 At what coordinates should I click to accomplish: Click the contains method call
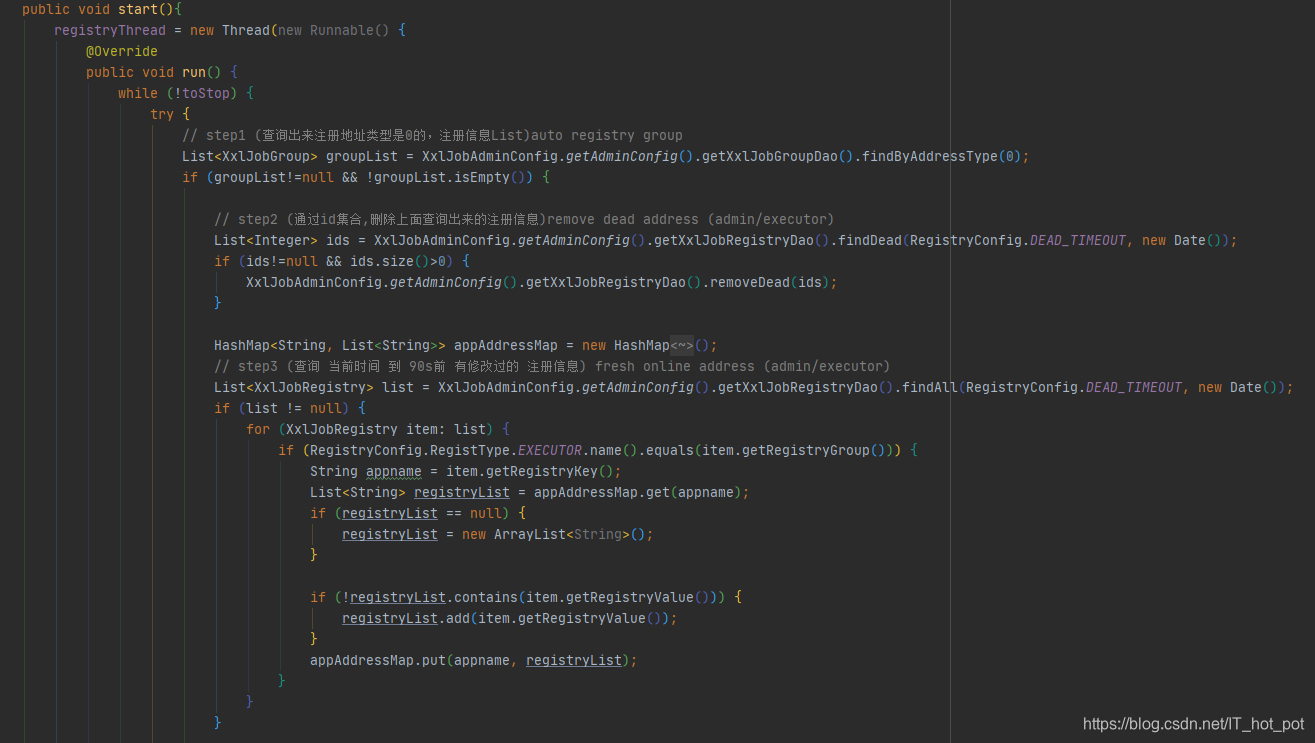click(x=486, y=597)
